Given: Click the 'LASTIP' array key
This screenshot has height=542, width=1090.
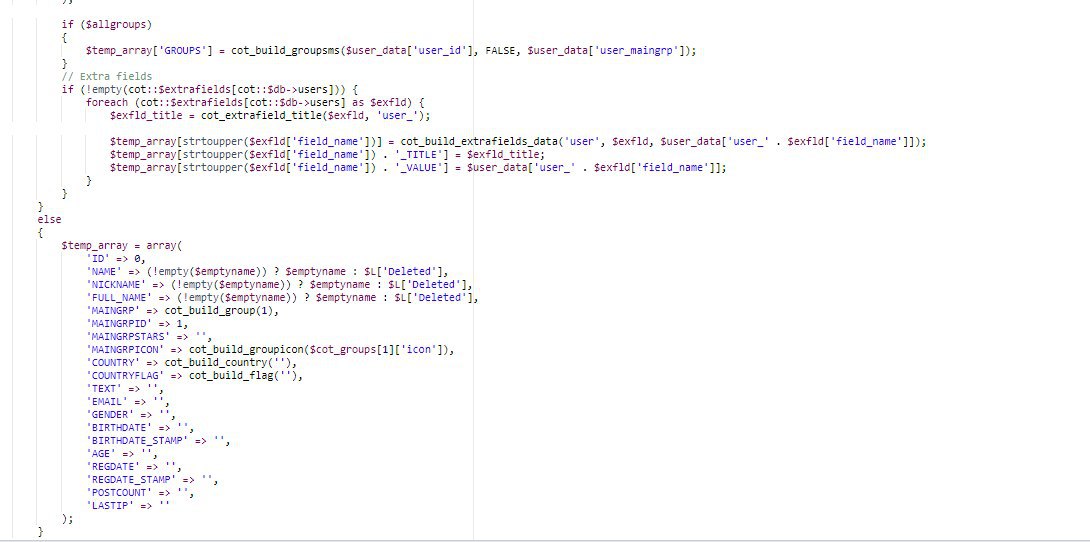Looking at the screenshot, I should [110, 506].
